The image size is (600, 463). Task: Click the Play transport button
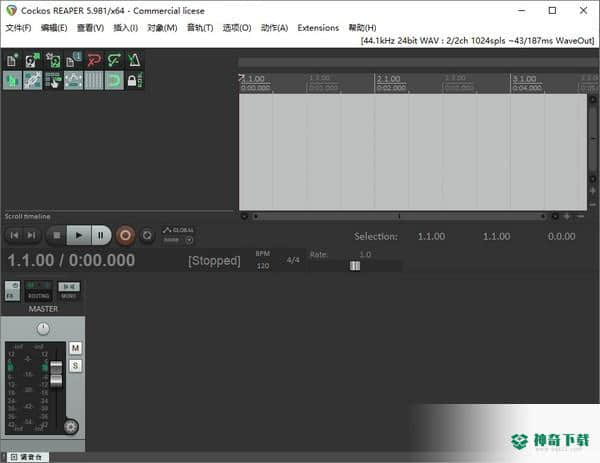pyautogui.click(x=79, y=235)
